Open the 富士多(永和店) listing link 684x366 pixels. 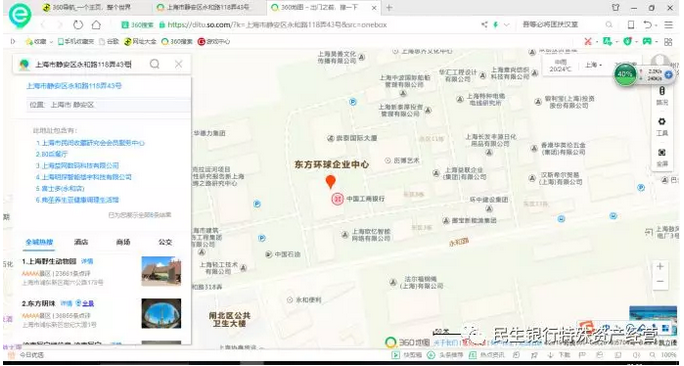click(60, 188)
